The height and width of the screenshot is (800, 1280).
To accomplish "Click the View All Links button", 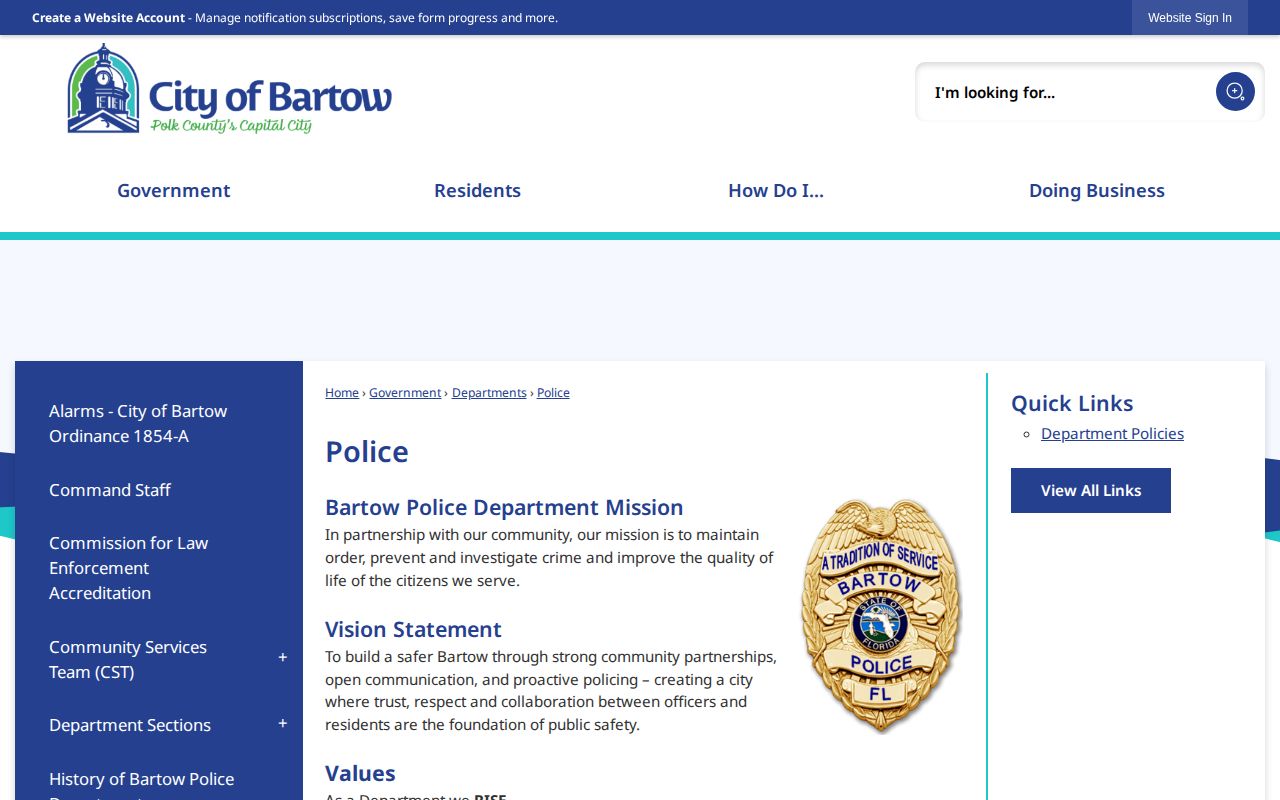I will coord(1091,490).
